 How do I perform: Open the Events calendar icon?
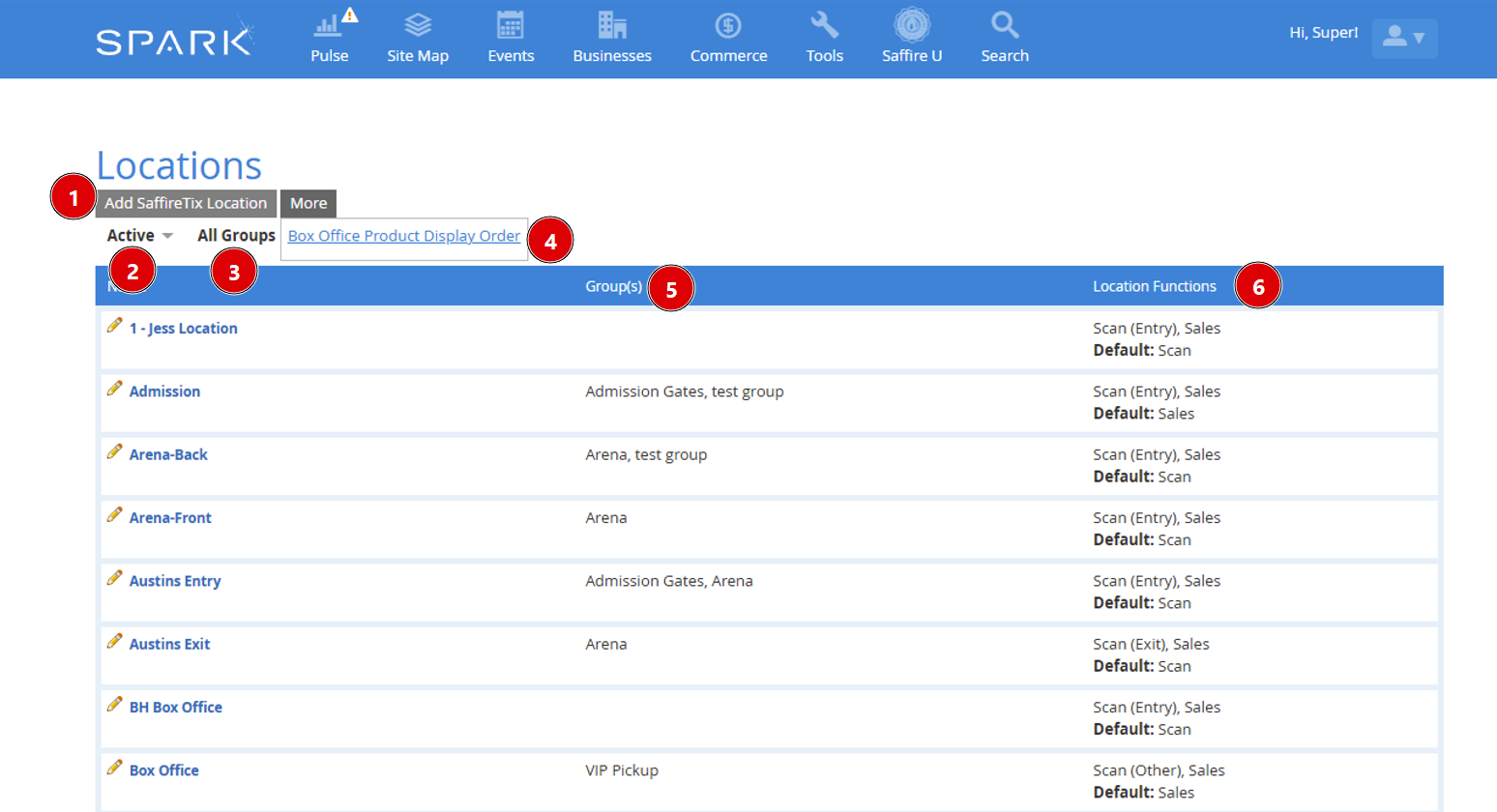coord(511,24)
